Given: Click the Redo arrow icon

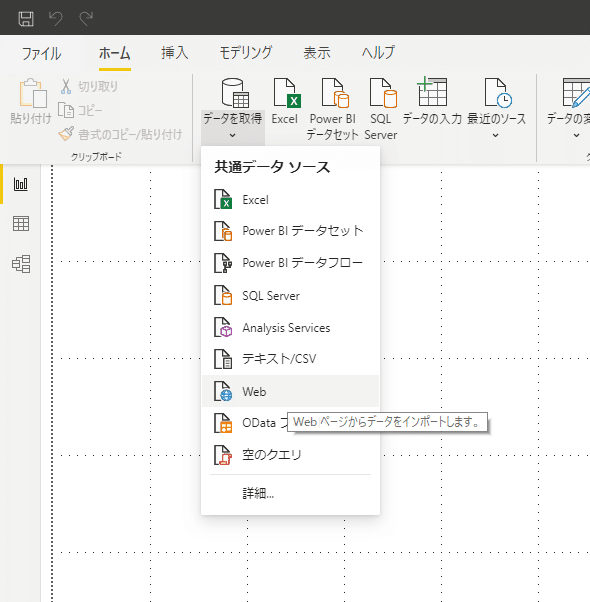Looking at the screenshot, I should pos(86,18).
